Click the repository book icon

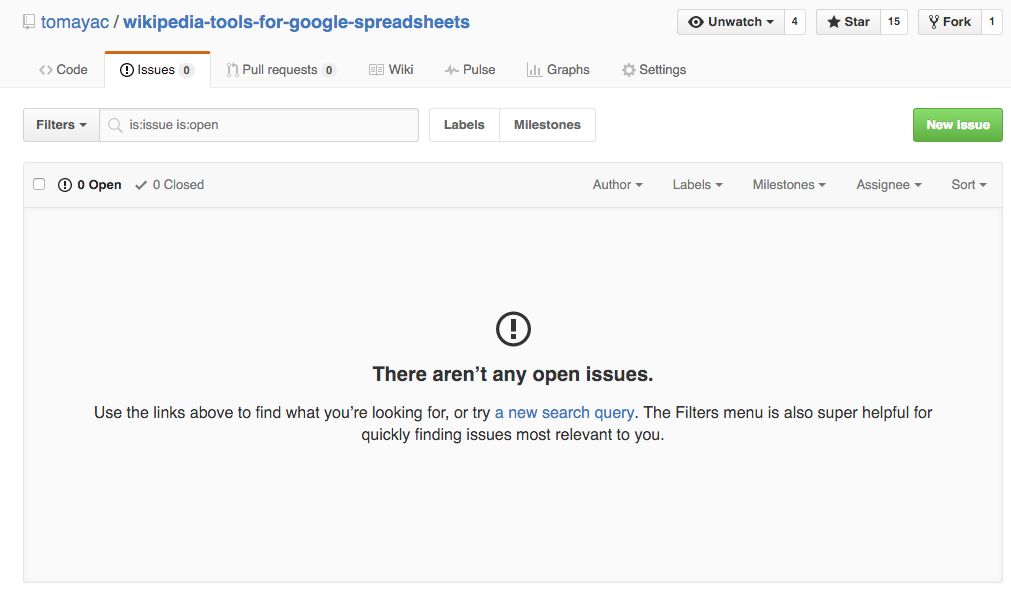point(28,22)
